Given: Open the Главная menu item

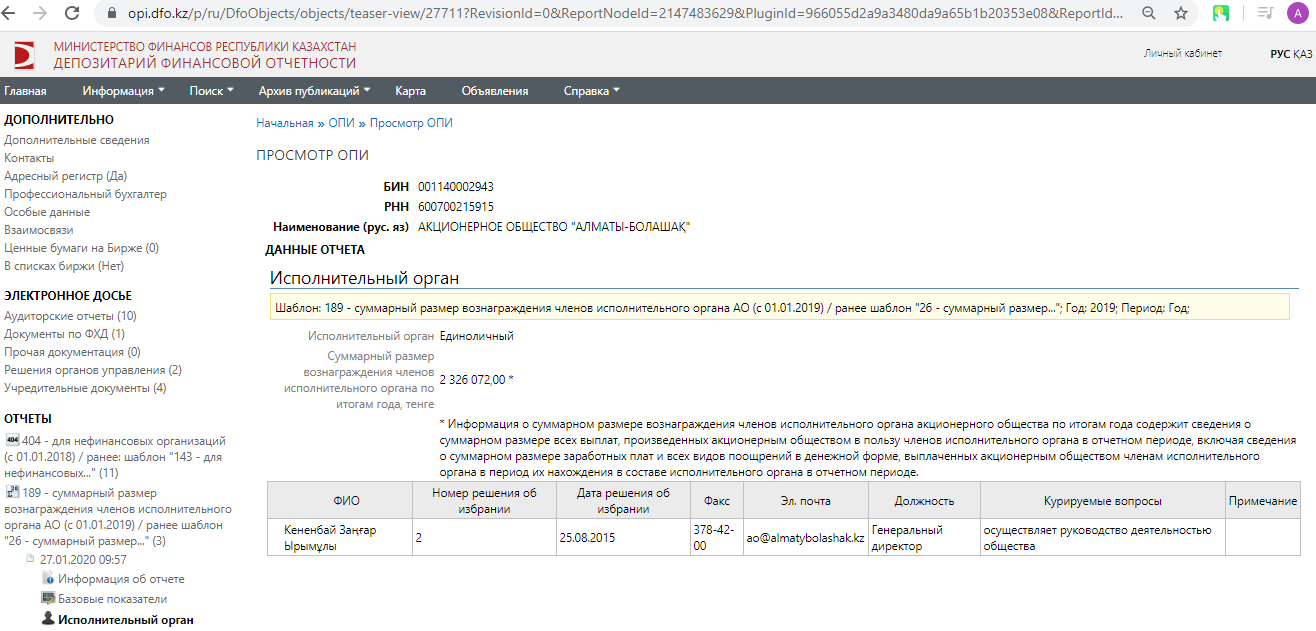Looking at the screenshot, I should 25,91.
